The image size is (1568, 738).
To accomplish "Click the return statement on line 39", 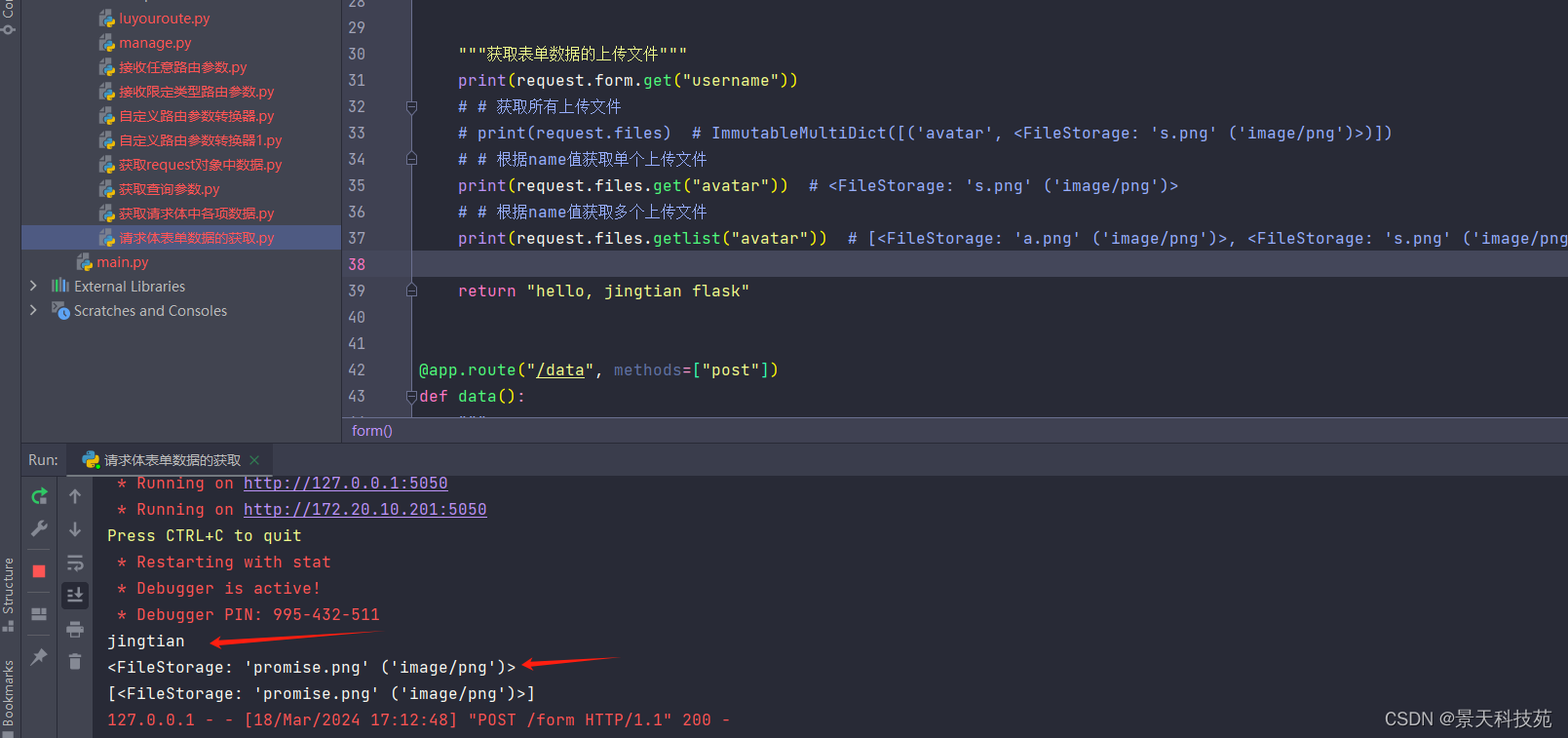I will [x=604, y=291].
